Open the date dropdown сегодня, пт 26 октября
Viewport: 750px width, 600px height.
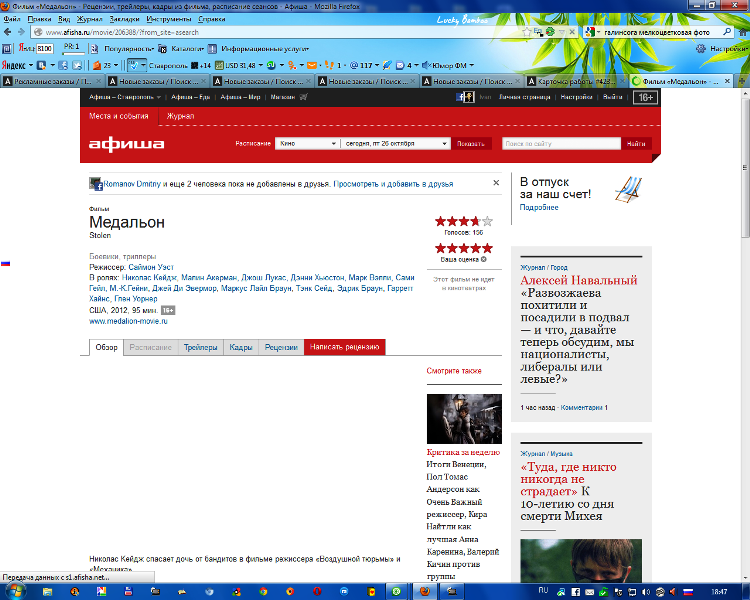click(396, 144)
